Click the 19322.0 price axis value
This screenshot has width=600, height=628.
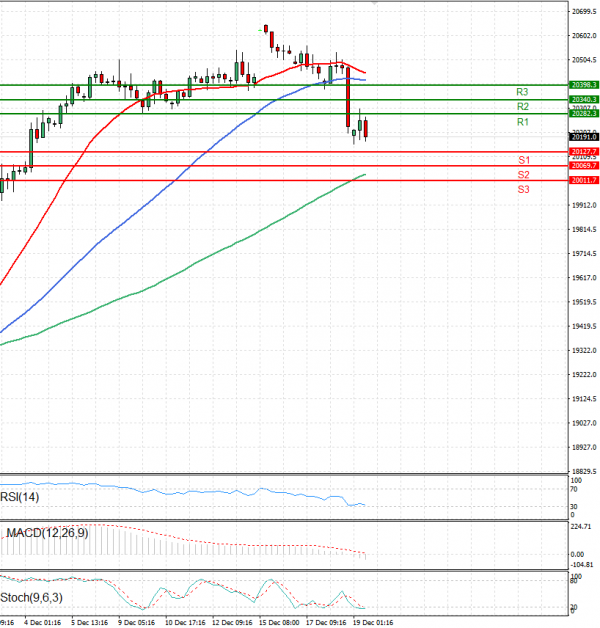pos(584,350)
